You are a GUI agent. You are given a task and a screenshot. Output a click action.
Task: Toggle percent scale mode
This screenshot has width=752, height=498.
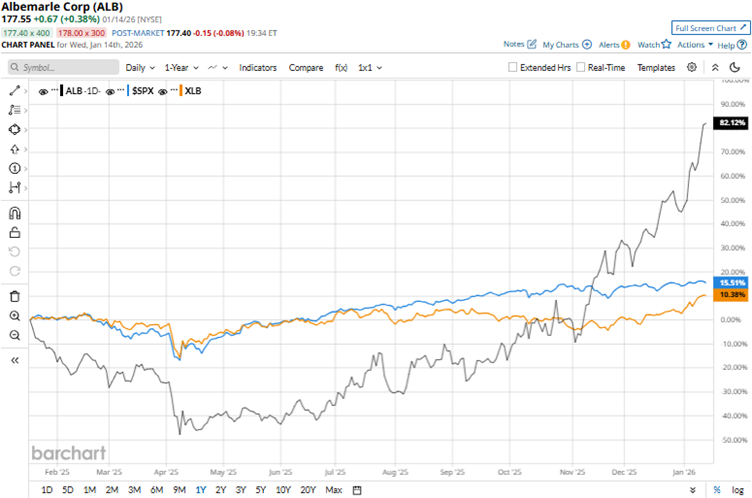(717, 490)
